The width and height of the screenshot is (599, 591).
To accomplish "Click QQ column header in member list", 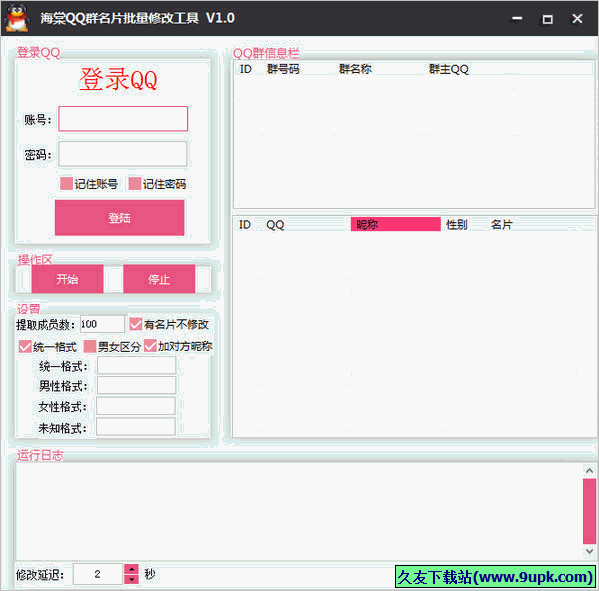I will tap(275, 224).
